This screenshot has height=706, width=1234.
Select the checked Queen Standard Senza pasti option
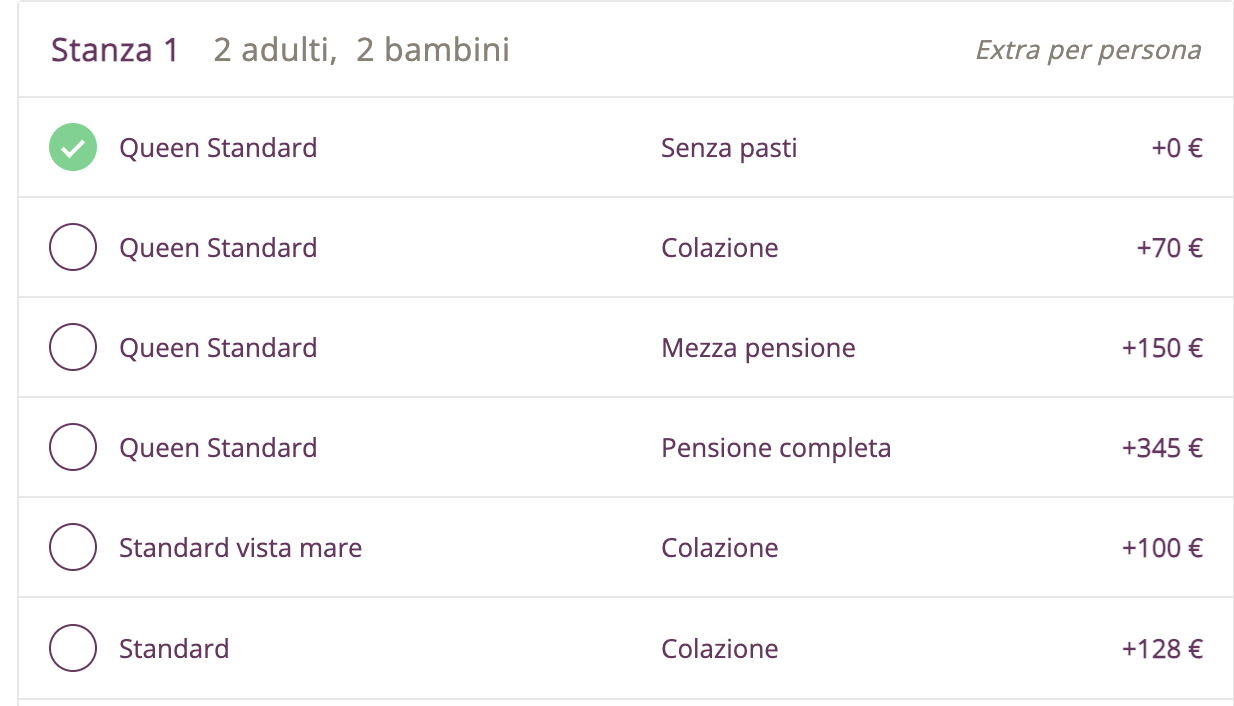[x=73, y=148]
